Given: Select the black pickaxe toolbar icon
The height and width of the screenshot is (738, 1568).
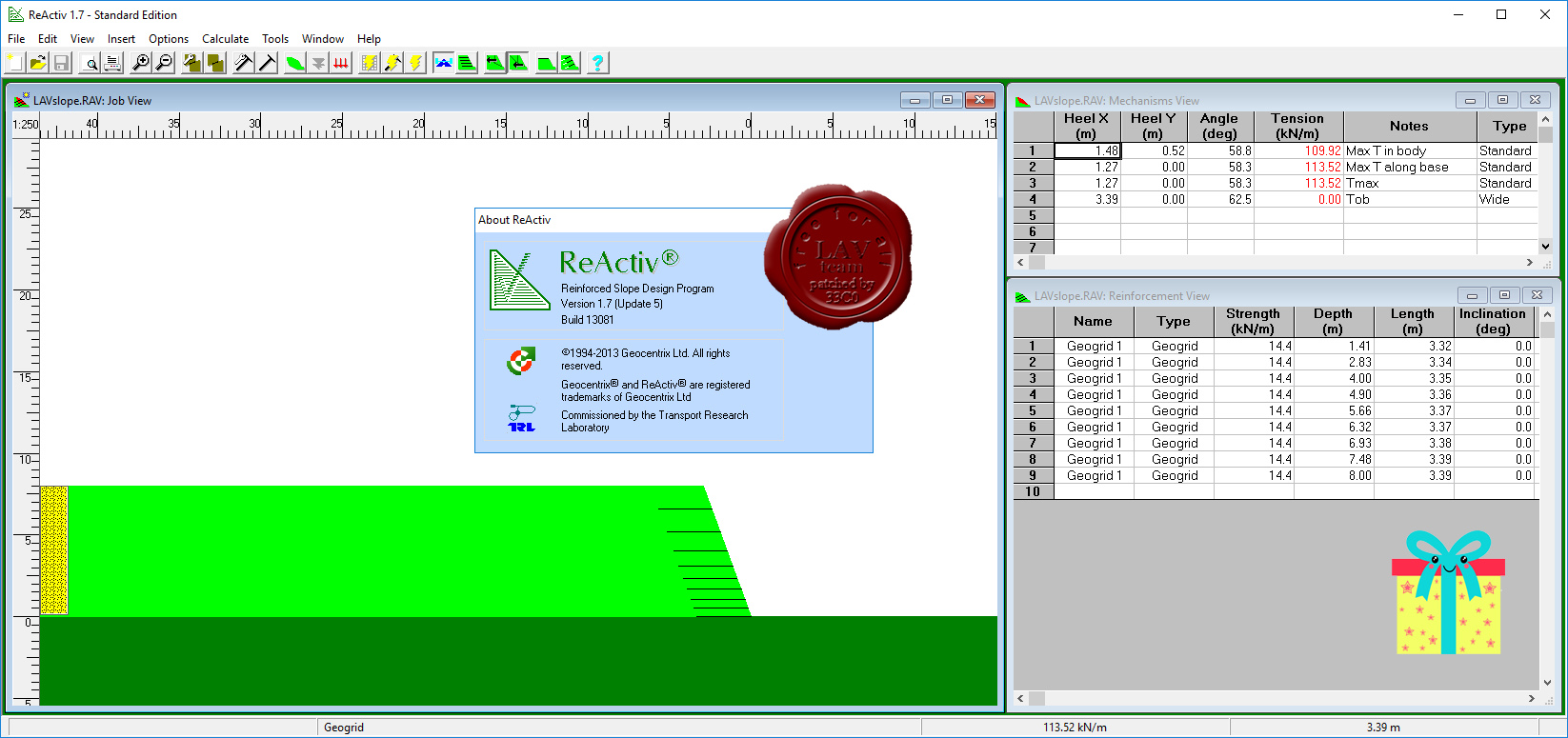Looking at the screenshot, I should click(267, 63).
